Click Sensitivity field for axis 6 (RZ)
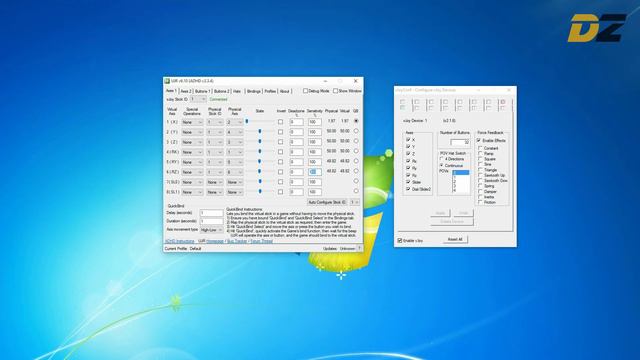The image size is (640, 360). tap(314, 172)
